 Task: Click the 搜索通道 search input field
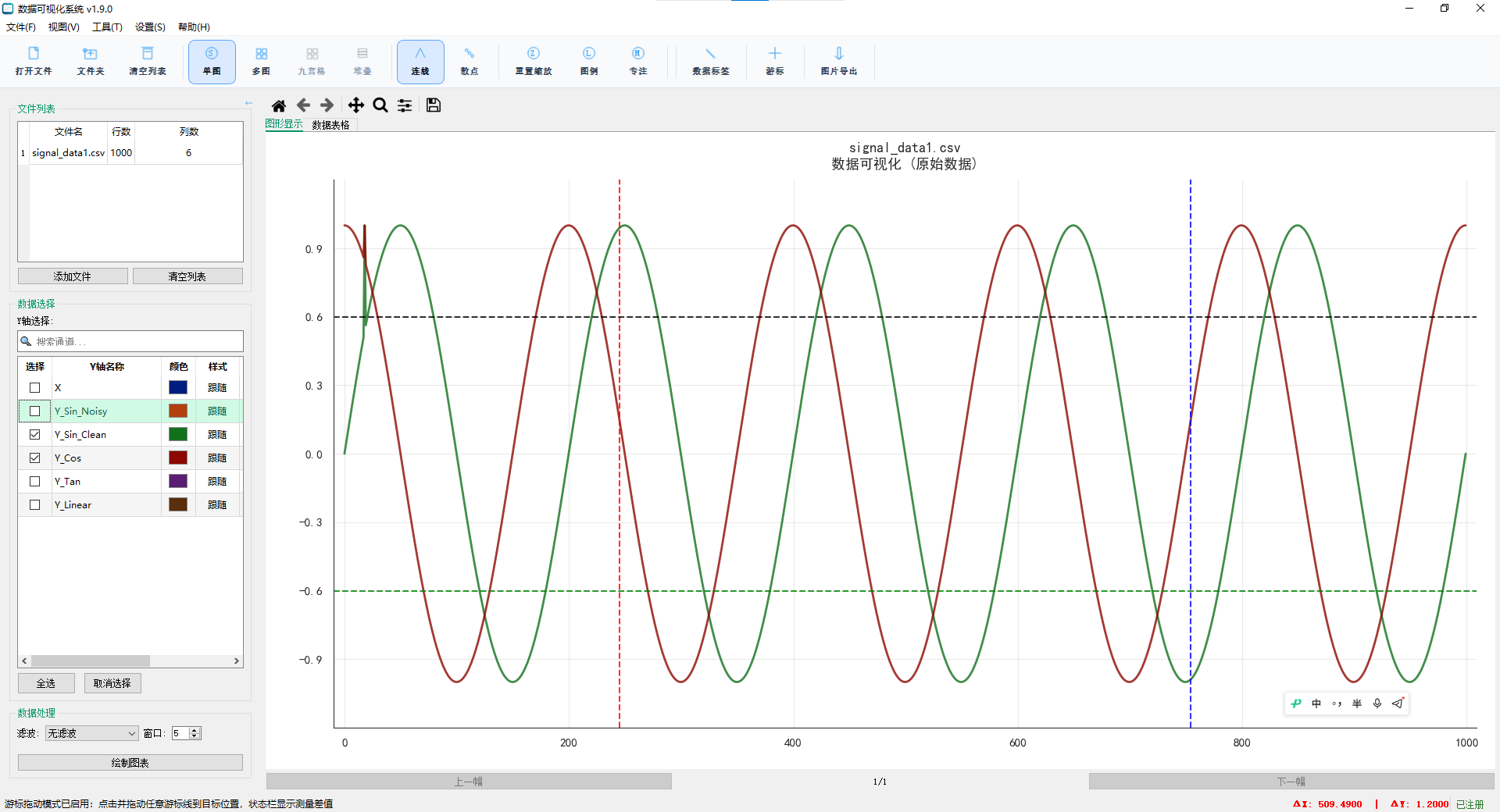[x=130, y=341]
